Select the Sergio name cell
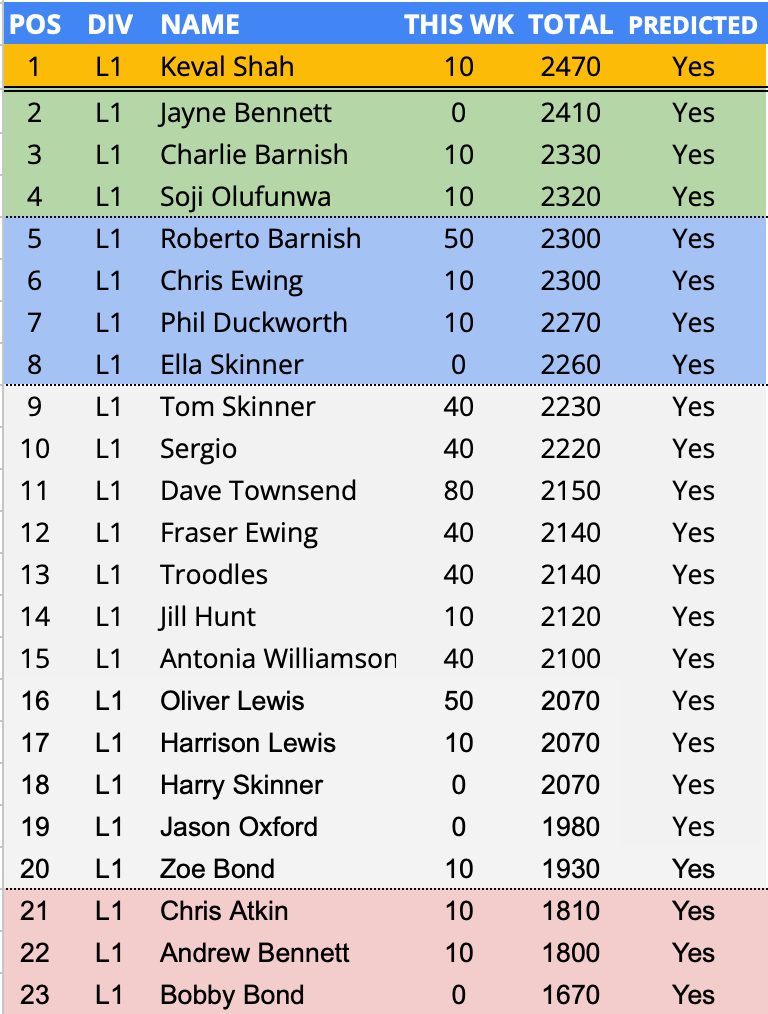 199,449
